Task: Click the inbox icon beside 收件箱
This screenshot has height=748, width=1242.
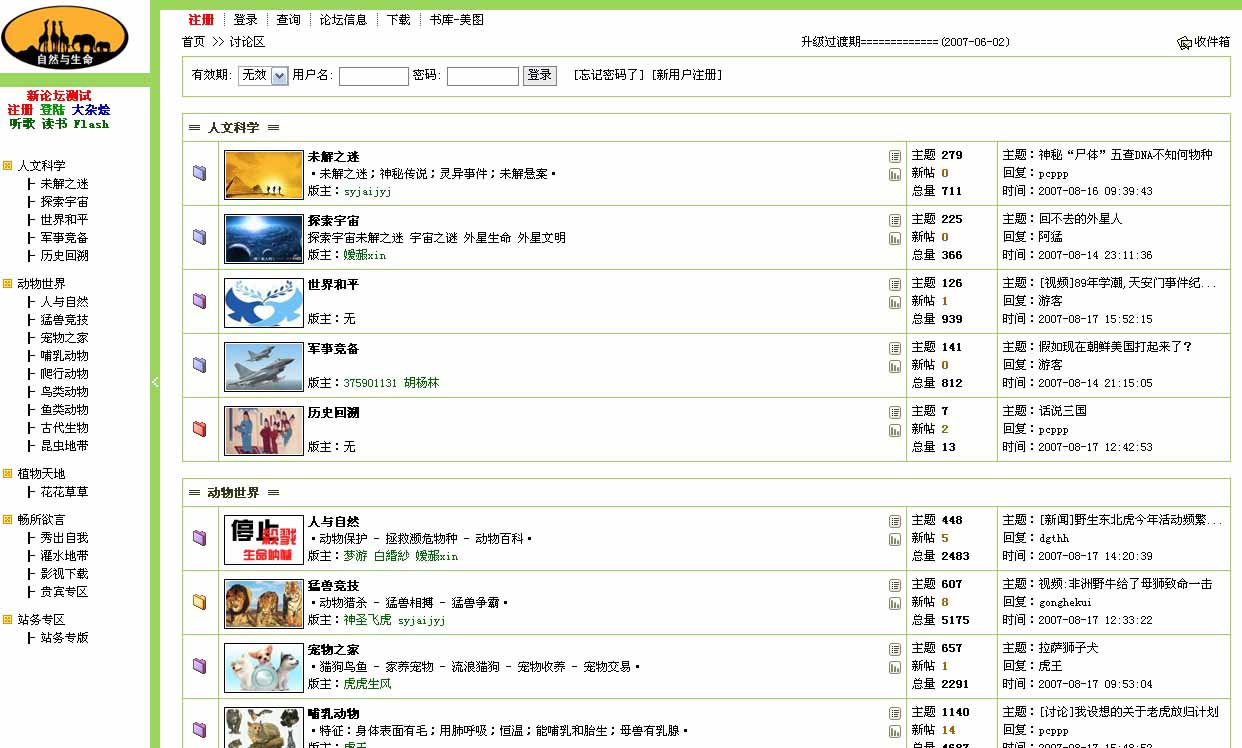Action: (x=1185, y=42)
